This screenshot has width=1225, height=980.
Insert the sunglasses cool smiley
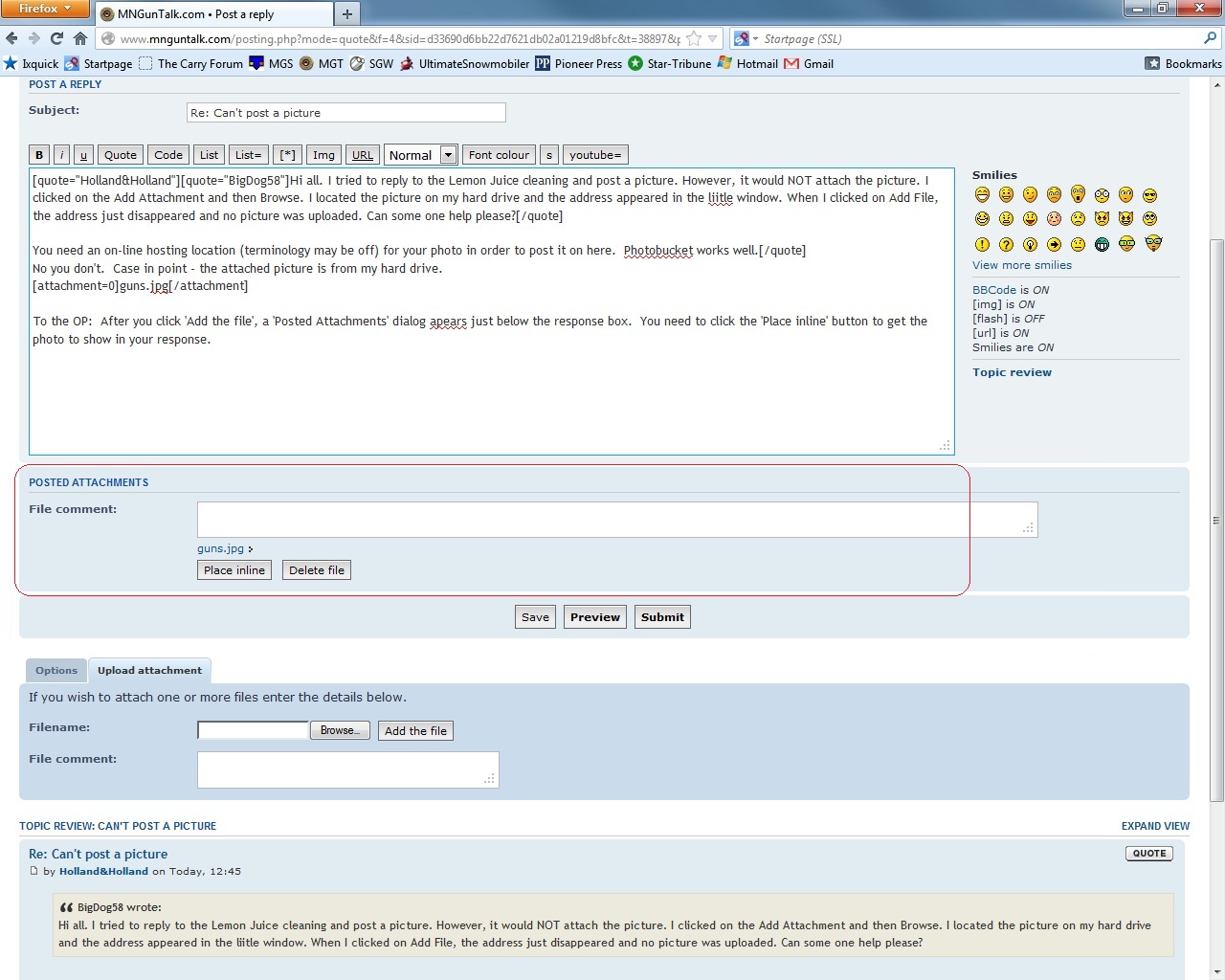[x=1149, y=195]
